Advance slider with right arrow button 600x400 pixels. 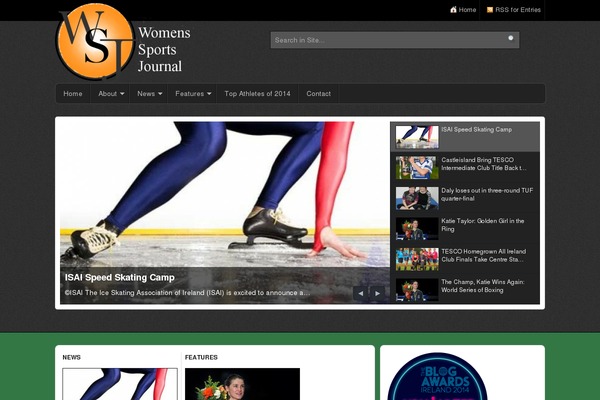[x=377, y=294]
